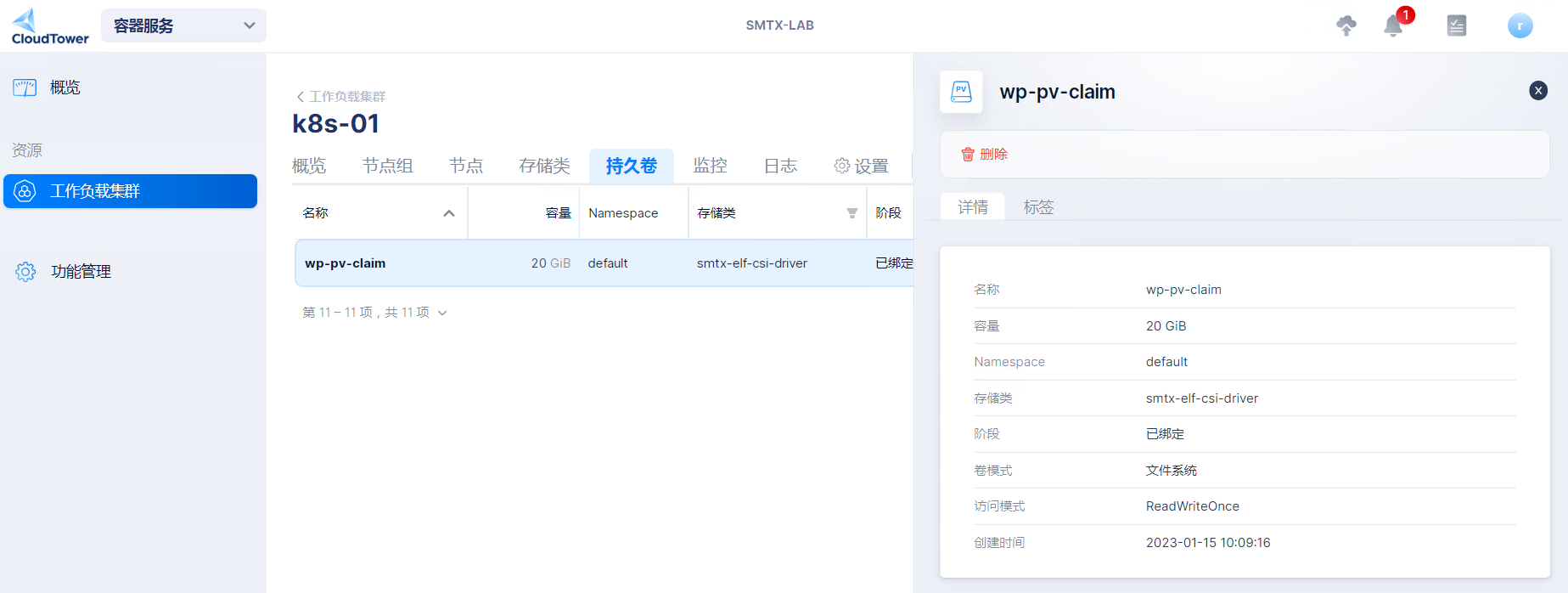The width and height of the screenshot is (1568, 593).
Task: Click the PV icon in detail panel
Action: pyautogui.click(x=961, y=92)
